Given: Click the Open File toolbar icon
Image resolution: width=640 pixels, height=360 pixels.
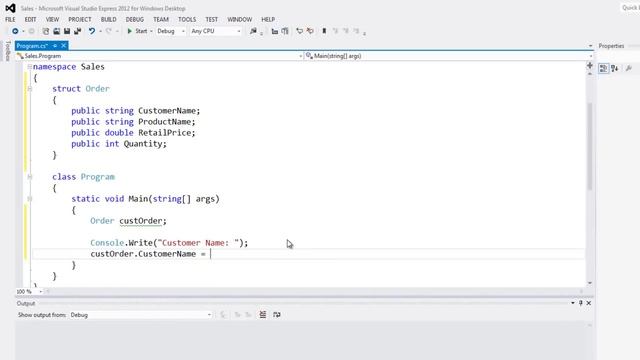Looking at the screenshot, I should click(x=56, y=31).
